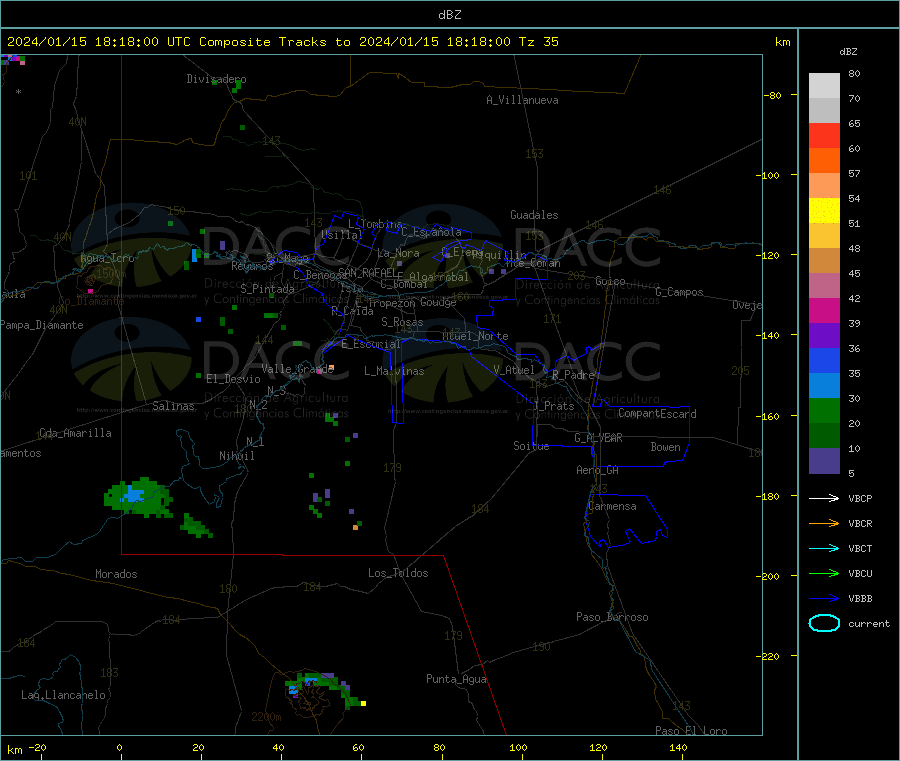Click the R_Padre map label
Image resolution: width=900 pixels, height=761 pixels.
[x=573, y=375]
